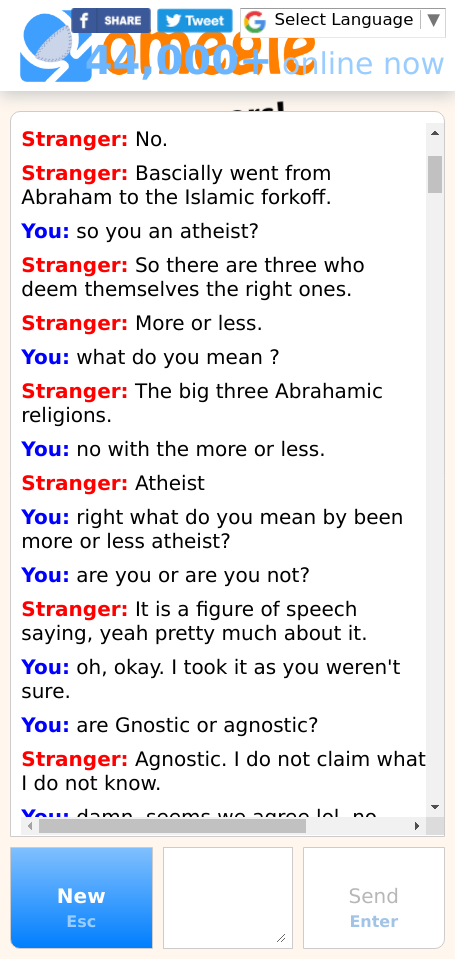Click the '44,000+ online now' counter text
This screenshot has height=959, width=455.
(265, 63)
